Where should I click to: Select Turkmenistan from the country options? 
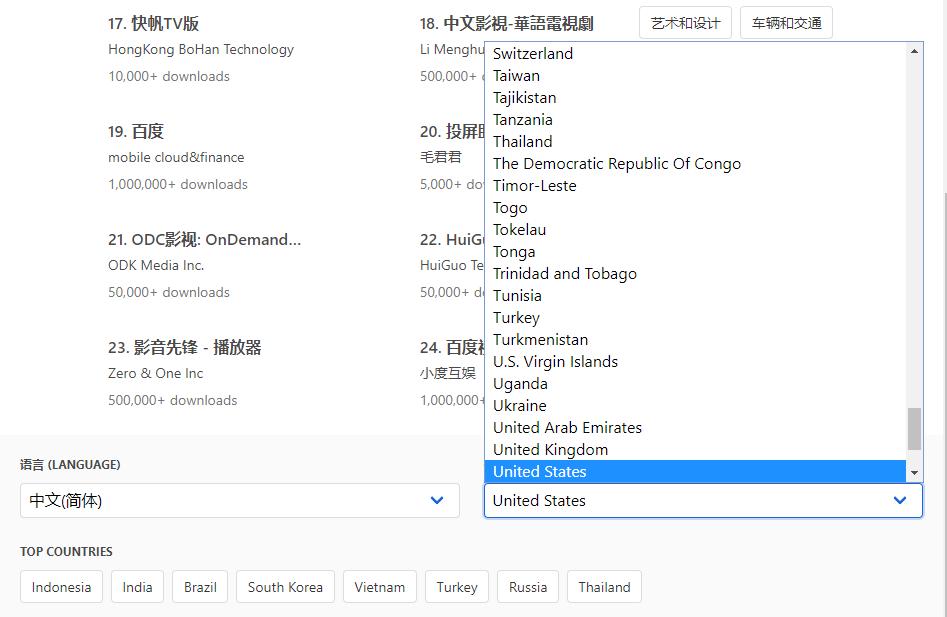[x=540, y=339]
